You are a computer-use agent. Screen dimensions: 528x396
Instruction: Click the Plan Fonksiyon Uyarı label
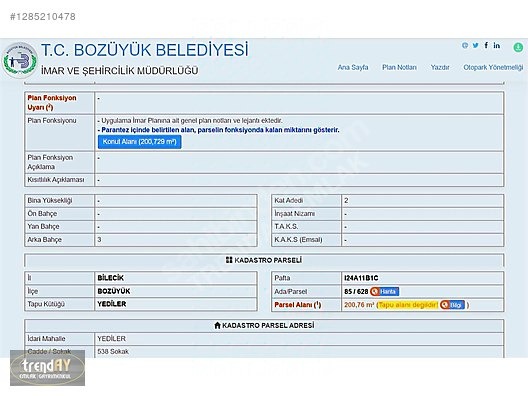point(52,103)
